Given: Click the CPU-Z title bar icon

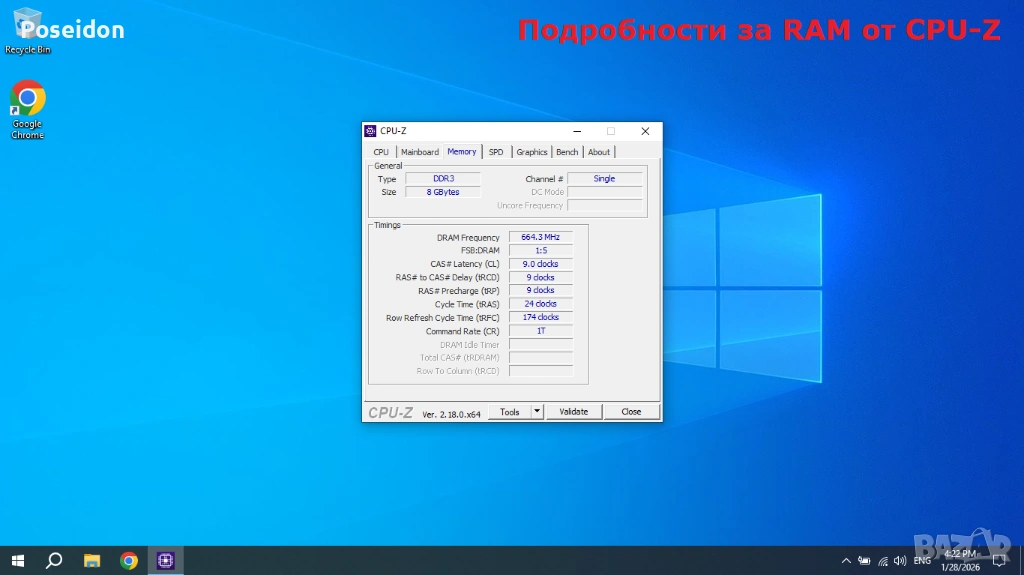Looking at the screenshot, I should click(x=371, y=131).
